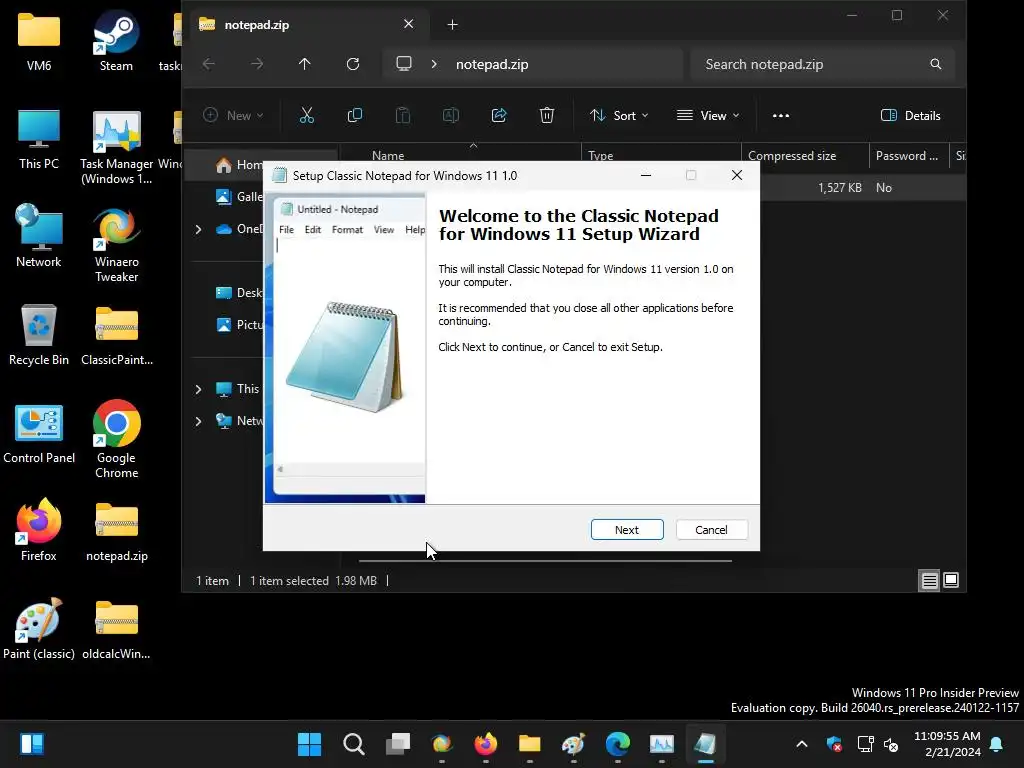Click Next in the Notepad Setup Wizard
The image size is (1024, 768).
(x=627, y=530)
